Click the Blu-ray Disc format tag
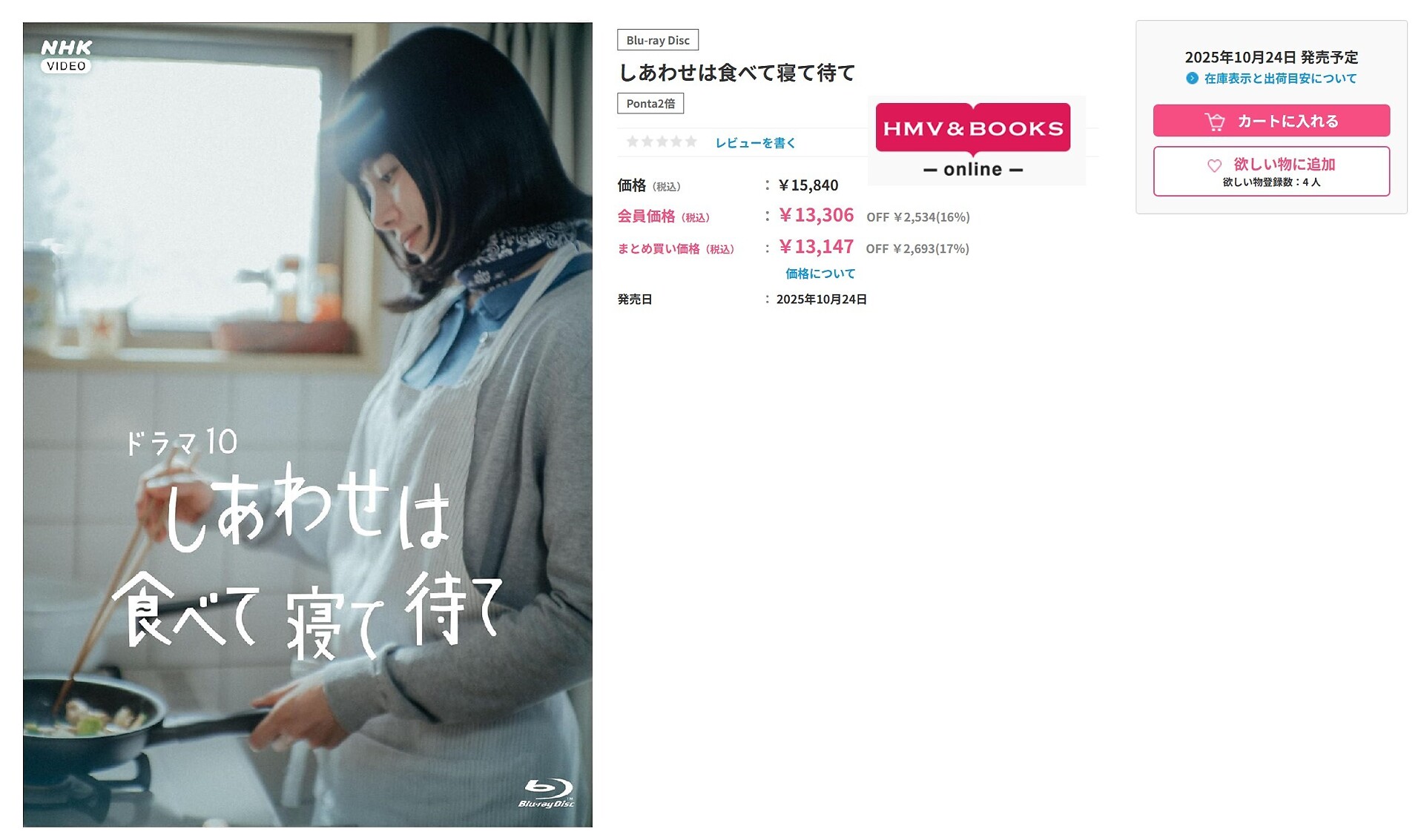The image size is (1424, 840). 658,40
